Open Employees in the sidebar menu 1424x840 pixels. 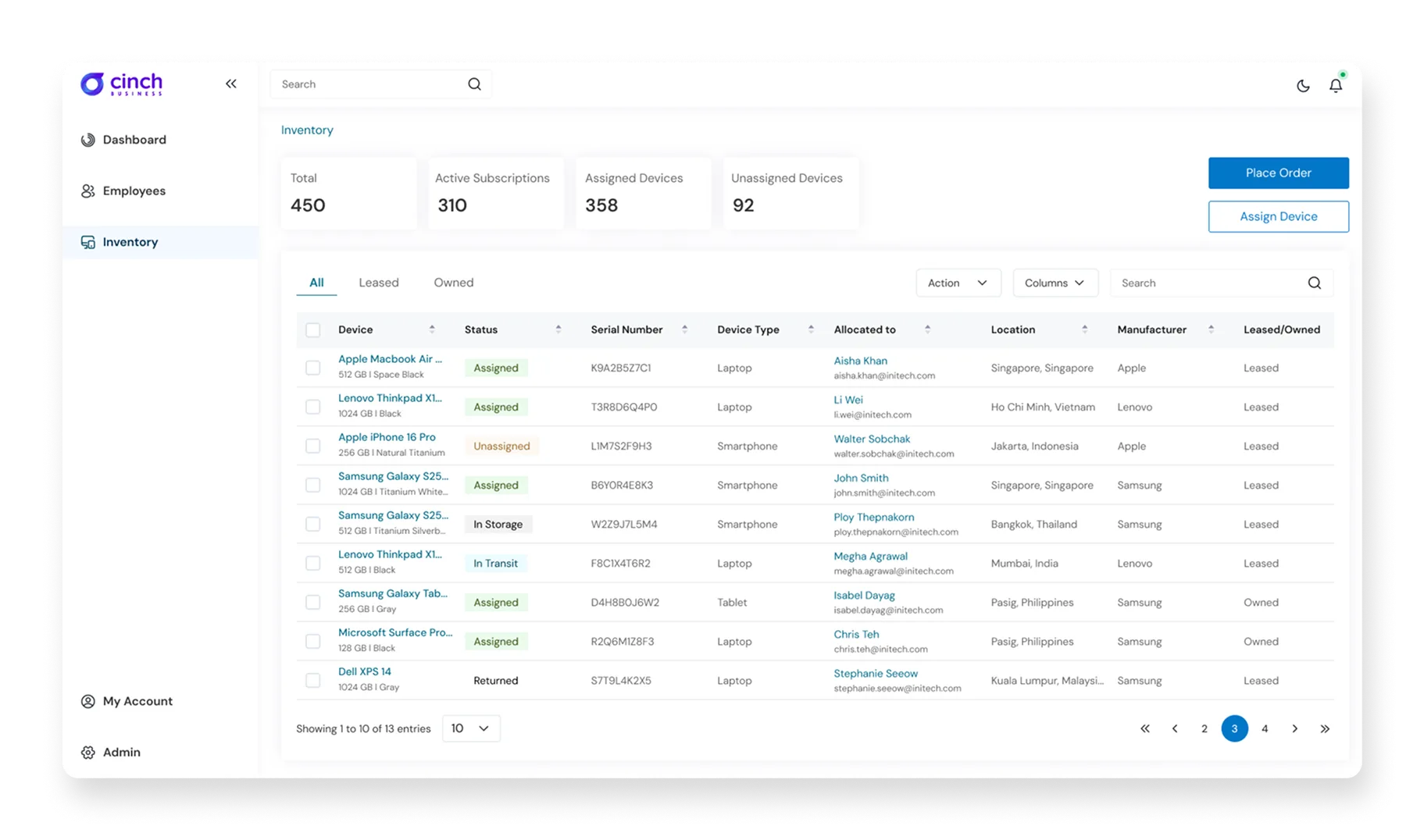coord(134,191)
